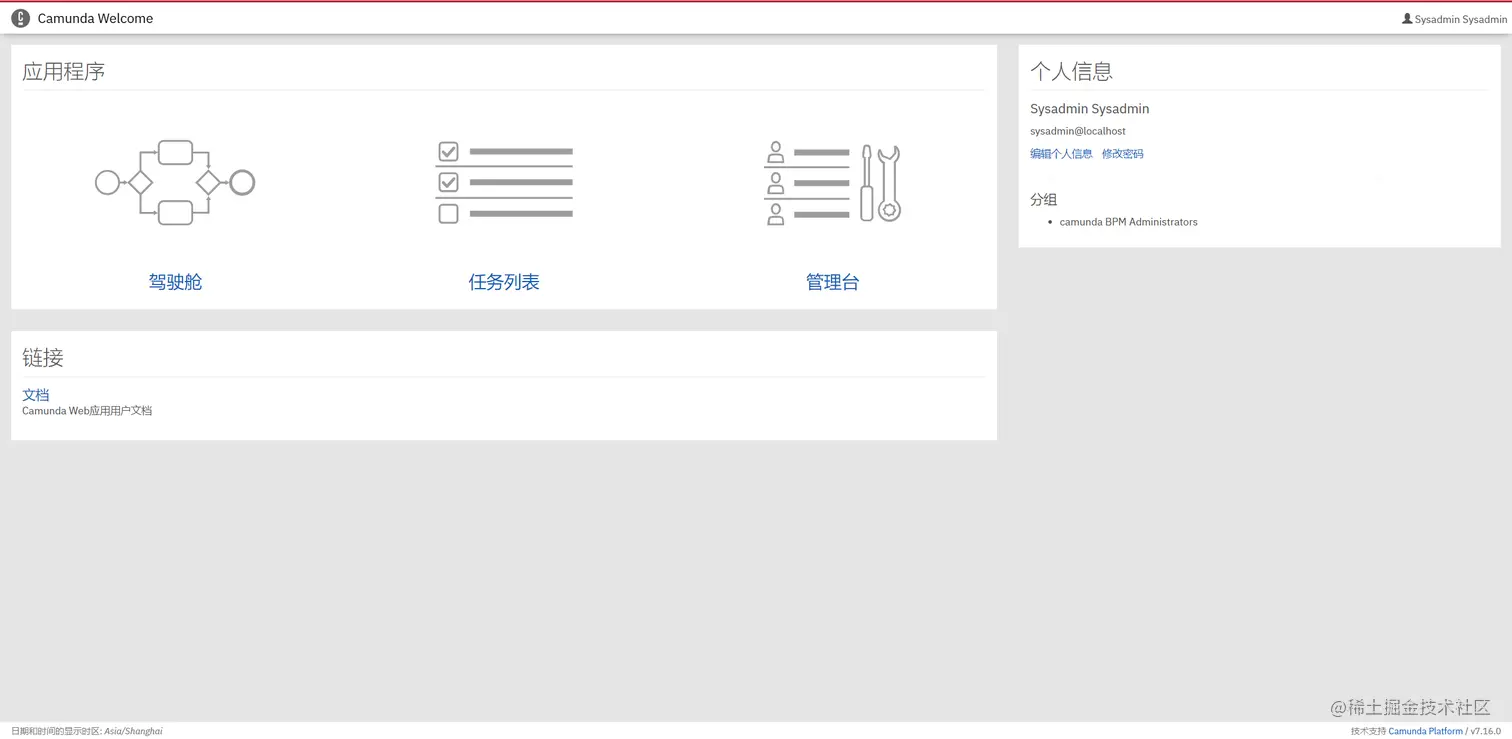The height and width of the screenshot is (739, 1512).
Task: Click the 应用程序 section heading
Action: click(64, 71)
